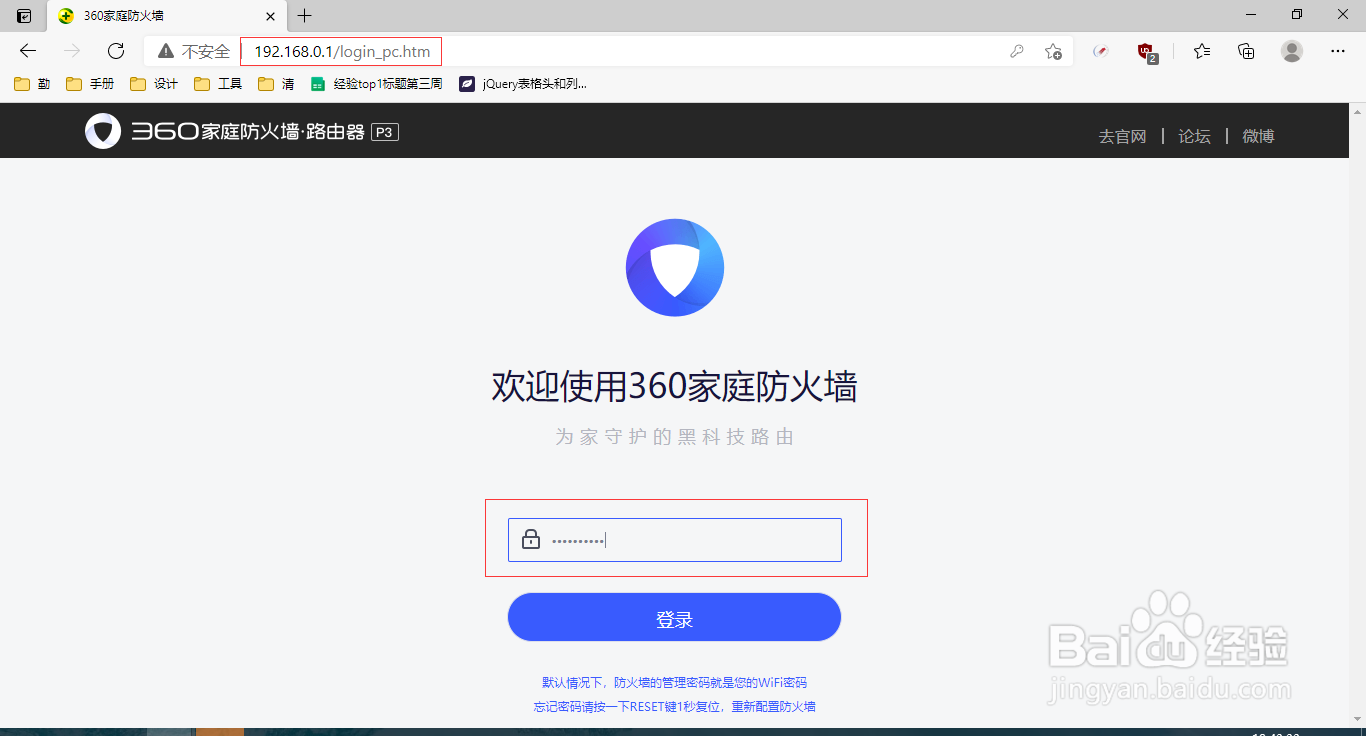
Task: Open the tab actions menu icon
Action: click(24, 16)
